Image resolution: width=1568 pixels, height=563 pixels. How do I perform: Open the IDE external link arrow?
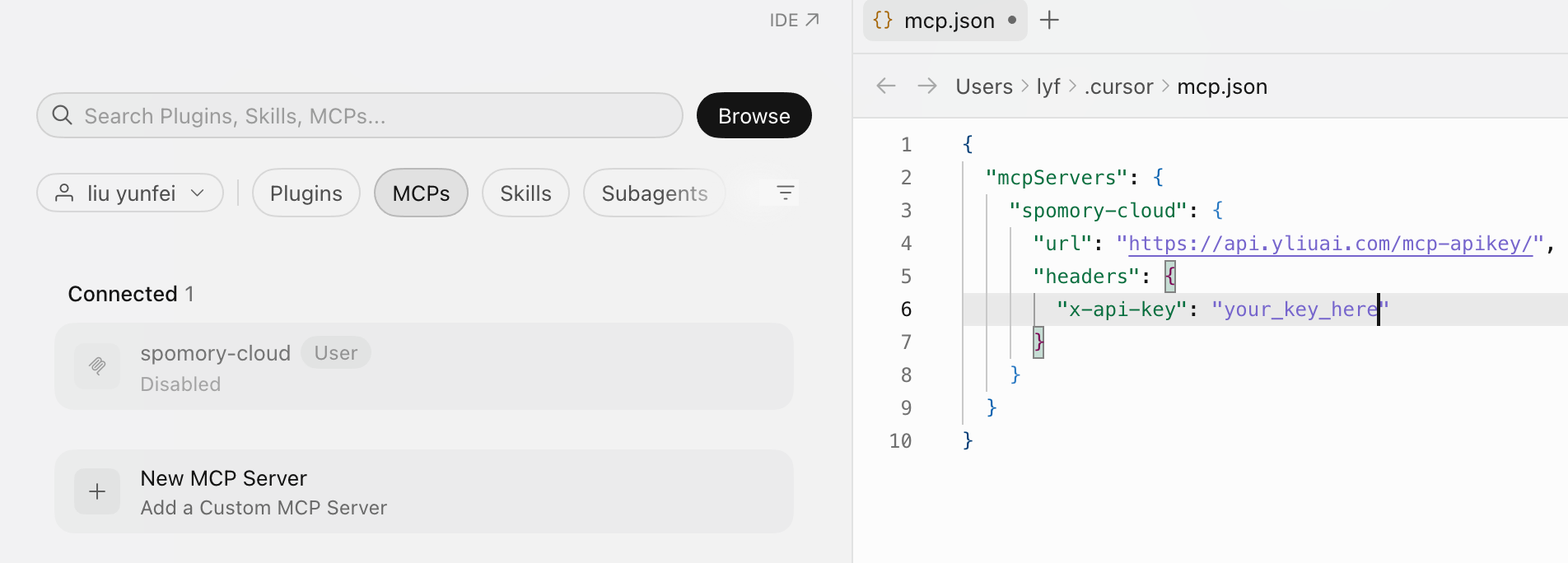pos(812,20)
